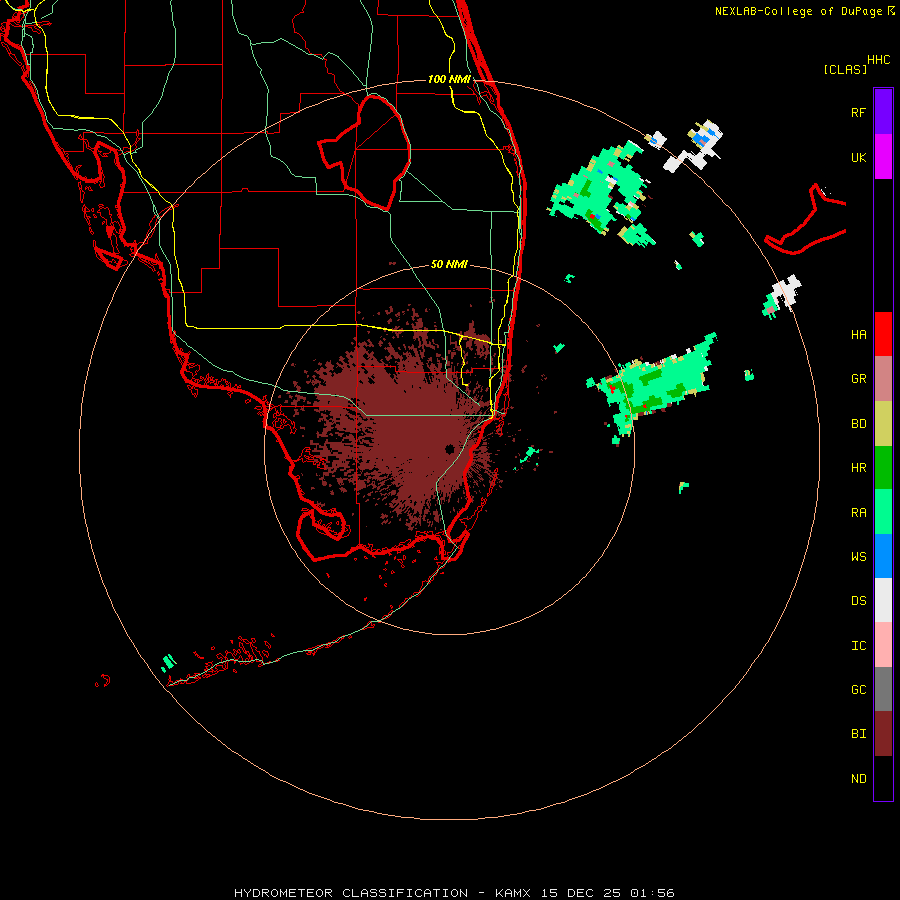
Task: Click the blue WS legend swatch
Action: click(883, 556)
